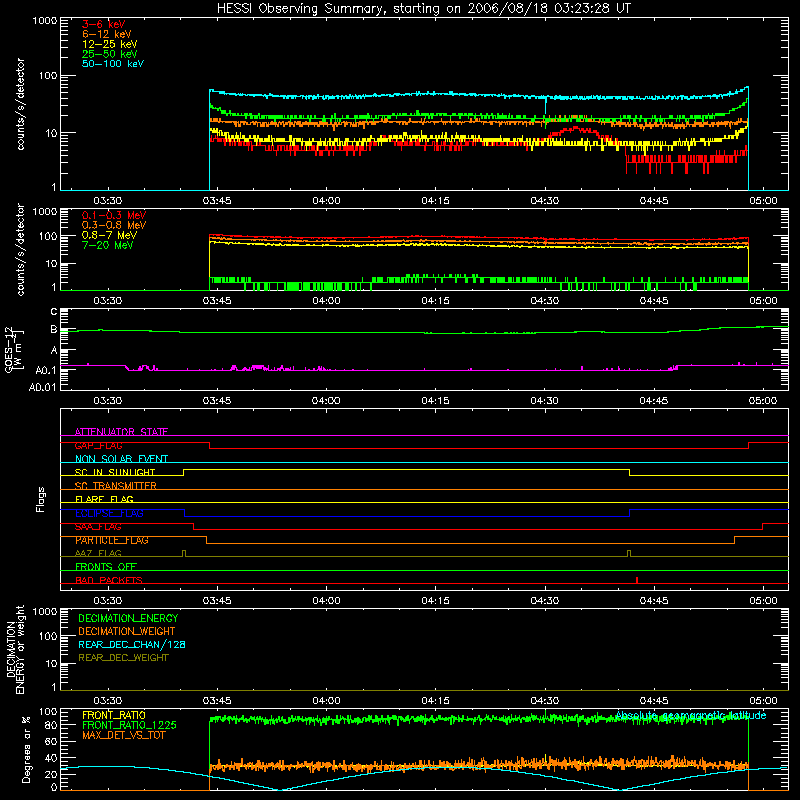Click the "A0.1" tick label in GOES panel
Viewport: 800px width, 800px height.
point(46,371)
